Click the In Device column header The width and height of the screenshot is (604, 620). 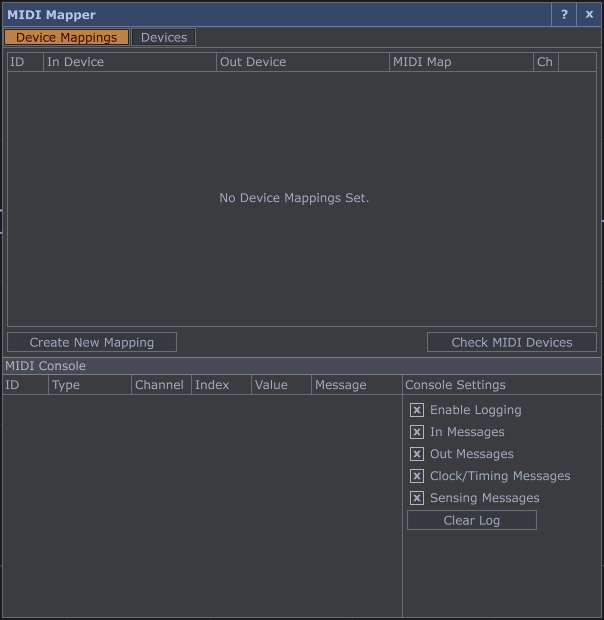[x=129, y=62]
